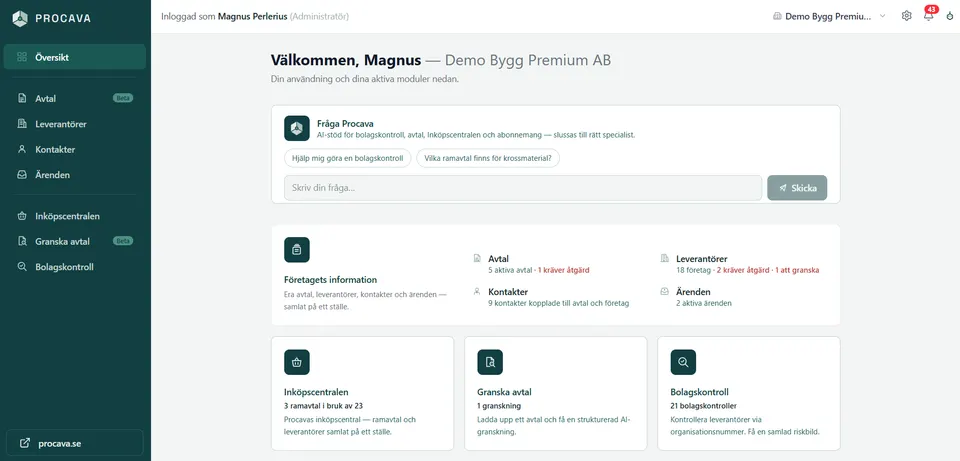The height and width of the screenshot is (461, 960).
Task: Open Ärenden link in Företagets information card
Action: point(693,292)
